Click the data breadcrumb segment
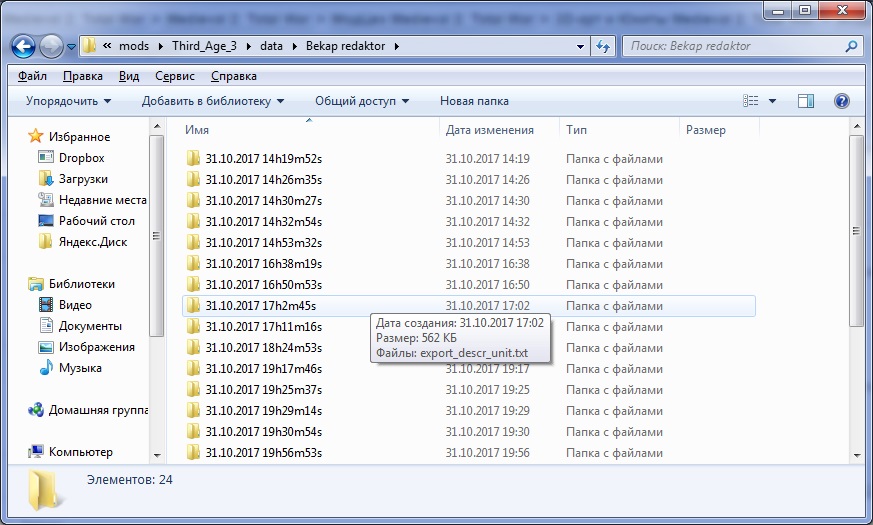This screenshot has width=873, height=525. (x=271, y=46)
